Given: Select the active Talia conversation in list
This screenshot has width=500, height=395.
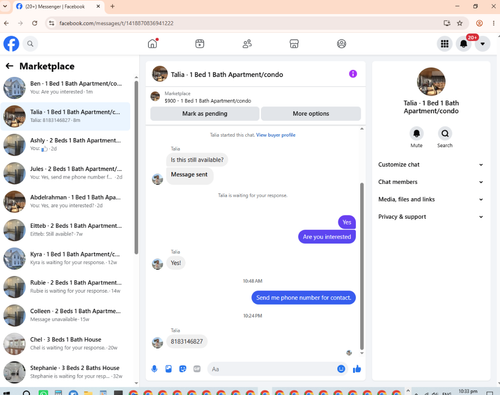Looking at the screenshot, I should click(x=65, y=116).
